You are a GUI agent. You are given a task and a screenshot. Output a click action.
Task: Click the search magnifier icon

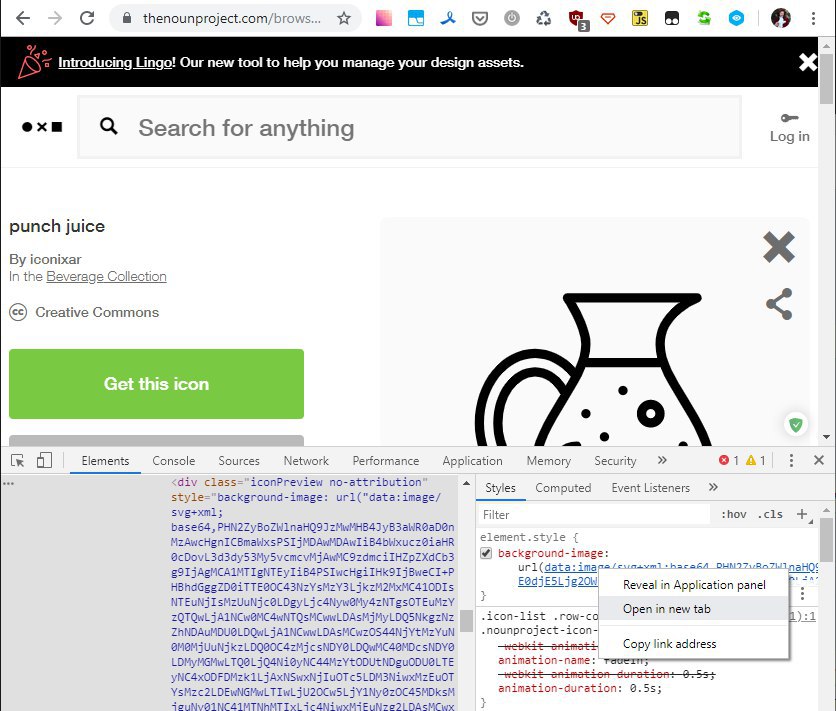pos(109,126)
